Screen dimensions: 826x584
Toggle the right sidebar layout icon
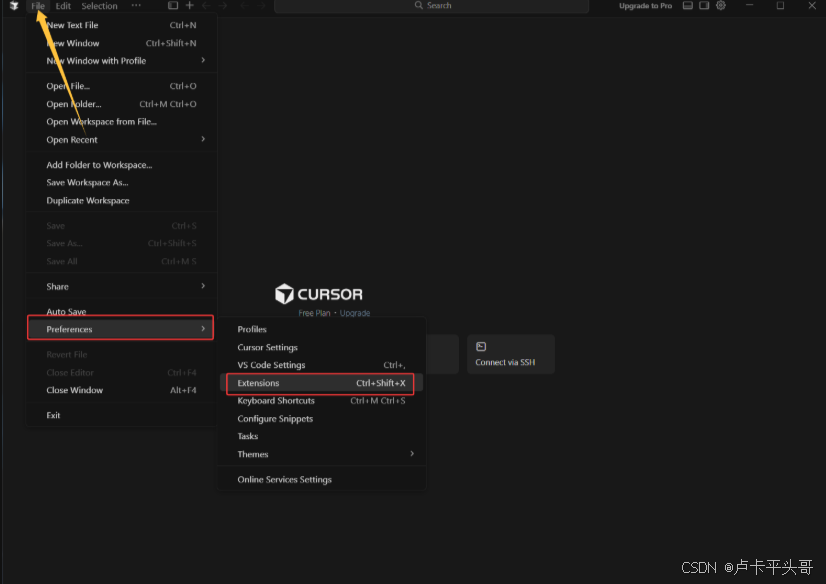coord(704,5)
